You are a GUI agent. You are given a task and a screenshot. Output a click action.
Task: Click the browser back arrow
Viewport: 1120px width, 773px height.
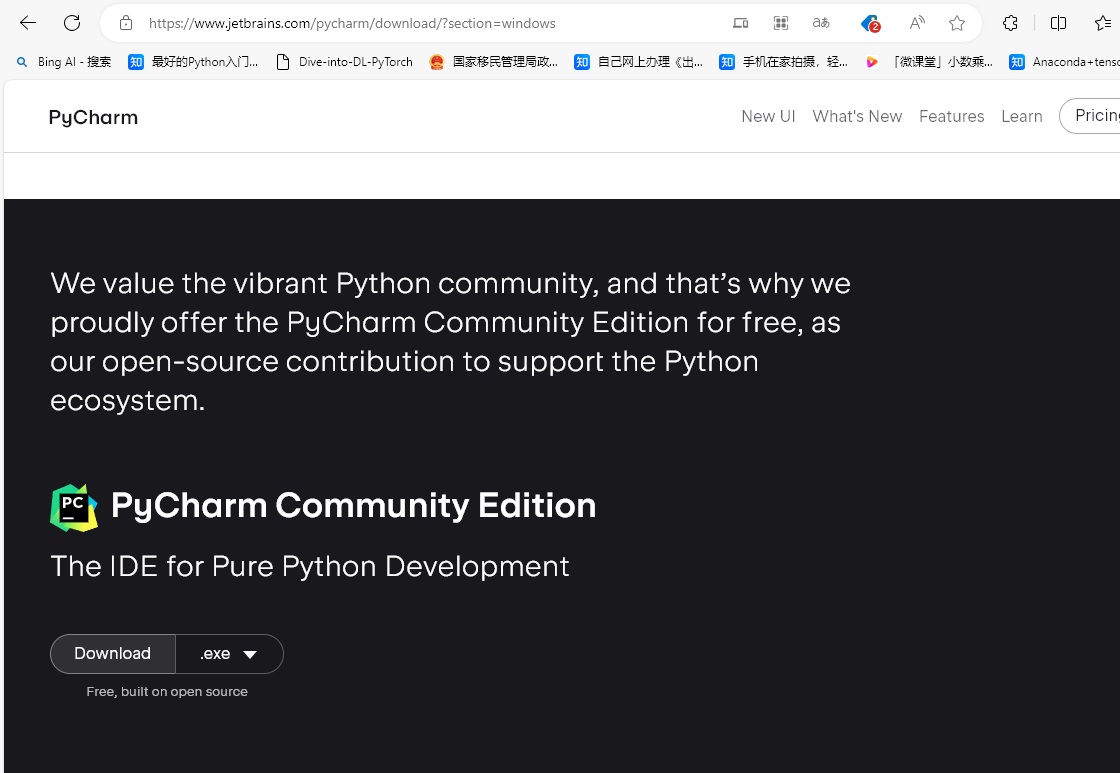(x=28, y=23)
